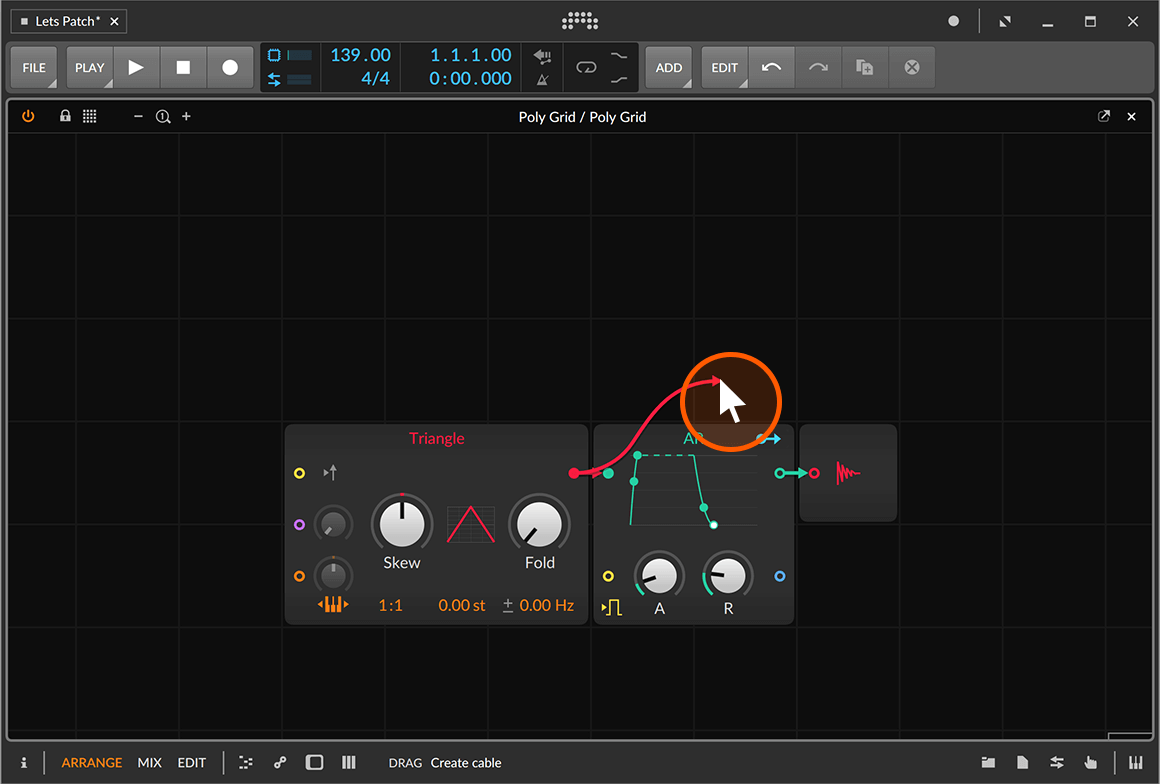1160x784 pixels.
Task: Click the undo arrow icon
Action: [x=771, y=68]
